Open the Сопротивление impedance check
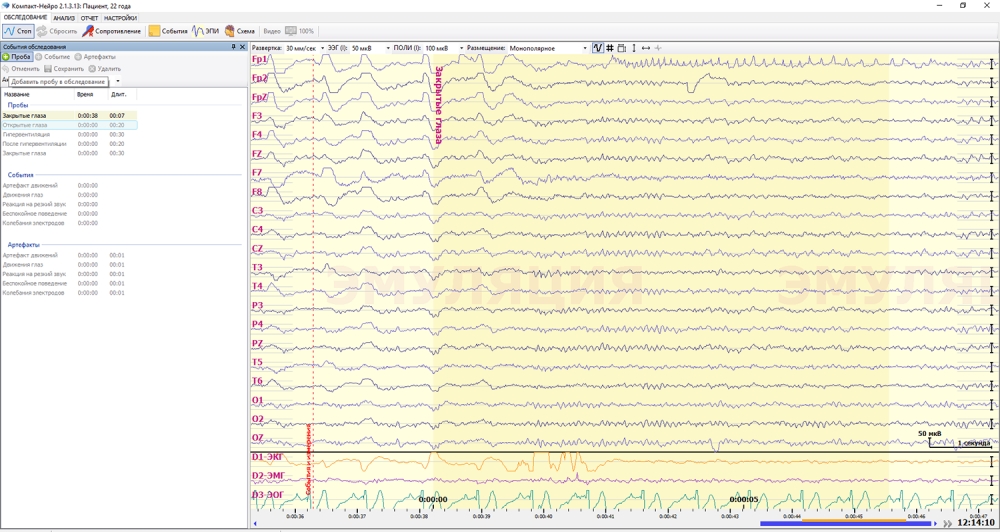The image size is (1000, 532). pyautogui.click(x=112, y=32)
